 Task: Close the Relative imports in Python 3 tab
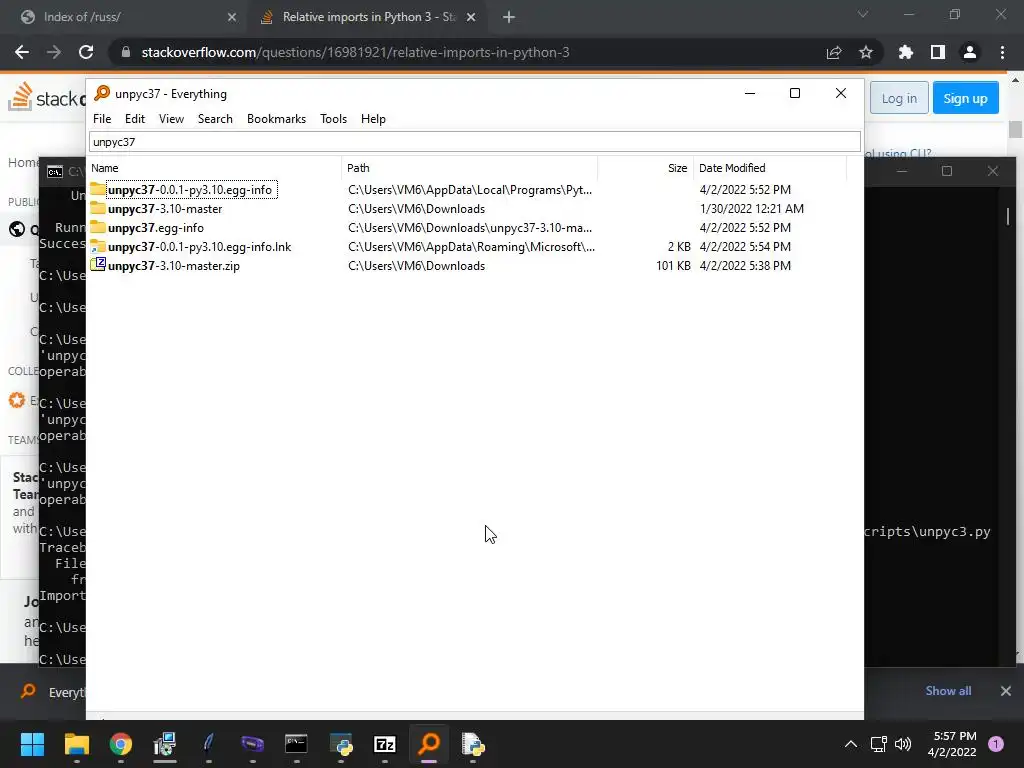(x=471, y=17)
